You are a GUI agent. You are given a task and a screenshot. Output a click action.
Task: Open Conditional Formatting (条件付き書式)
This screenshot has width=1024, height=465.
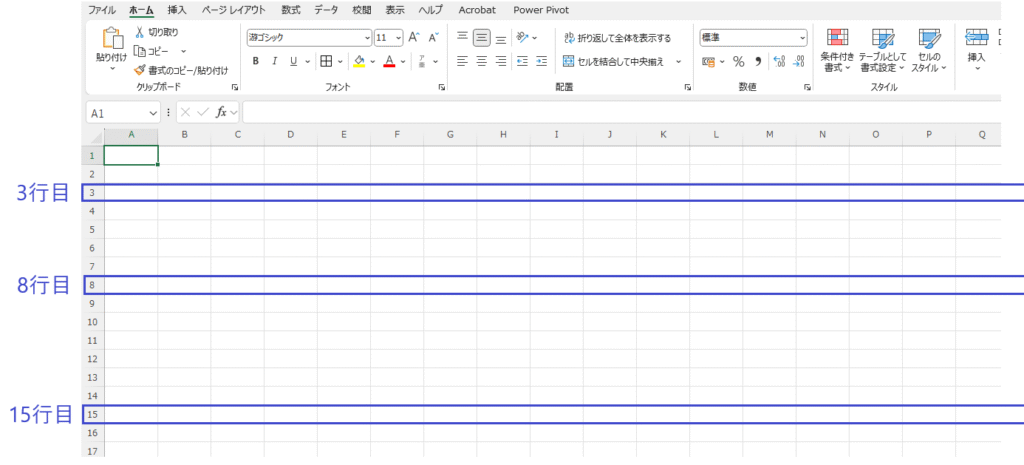click(837, 50)
